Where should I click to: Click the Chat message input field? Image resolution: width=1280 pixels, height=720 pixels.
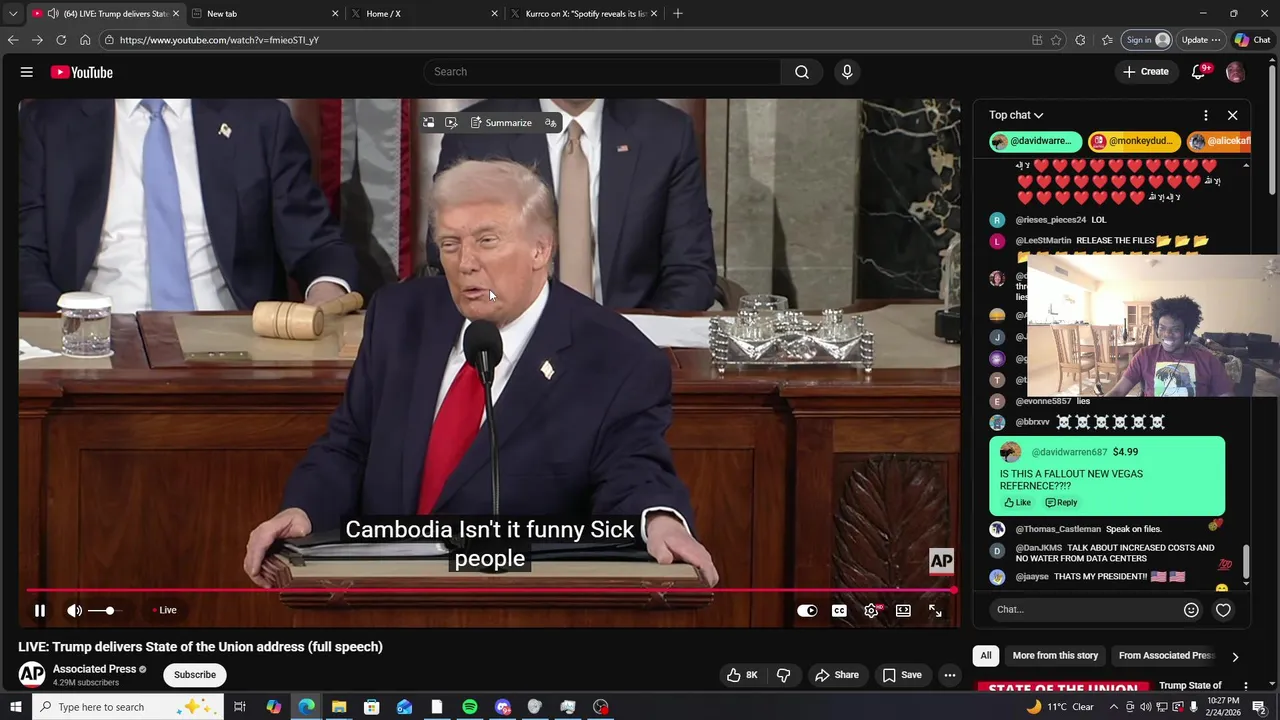tap(1082, 609)
